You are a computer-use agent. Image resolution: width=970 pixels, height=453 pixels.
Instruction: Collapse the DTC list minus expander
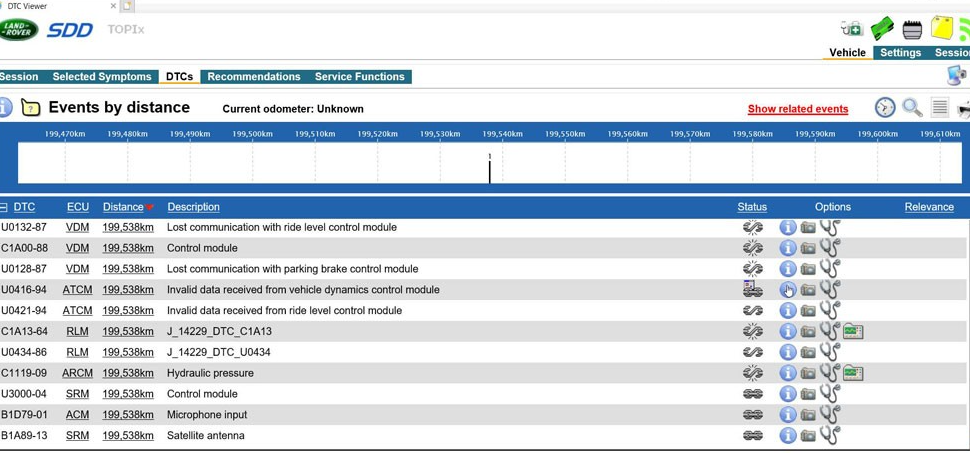[4, 207]
